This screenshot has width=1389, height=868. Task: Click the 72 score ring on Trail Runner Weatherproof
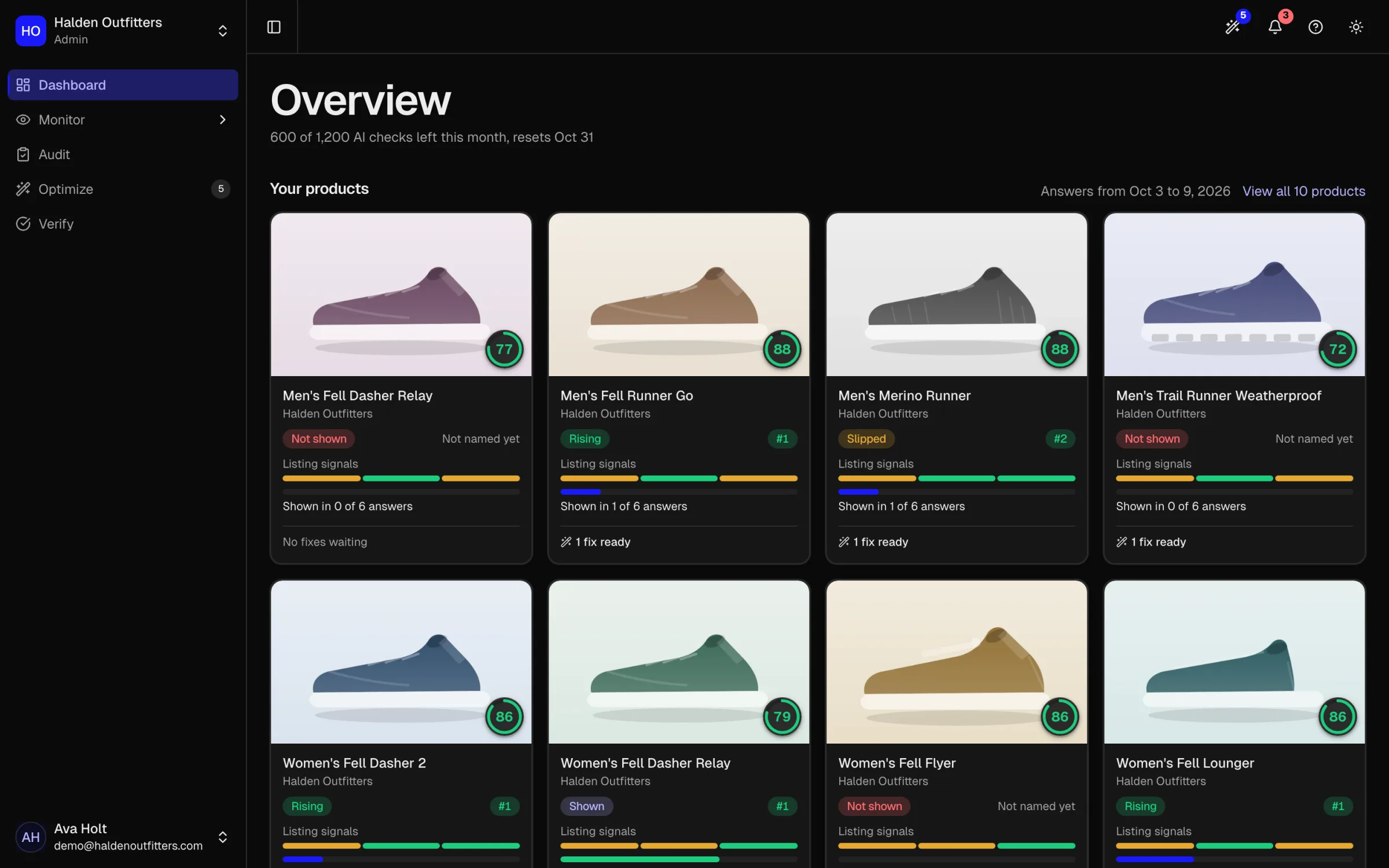[x=1337, y=349]
